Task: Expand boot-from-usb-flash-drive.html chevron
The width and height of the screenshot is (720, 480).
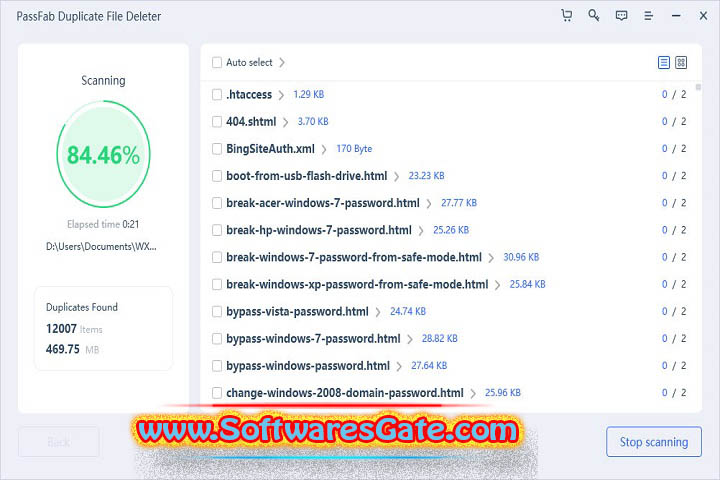Action: pyautogui.click(x=396, y=176)
